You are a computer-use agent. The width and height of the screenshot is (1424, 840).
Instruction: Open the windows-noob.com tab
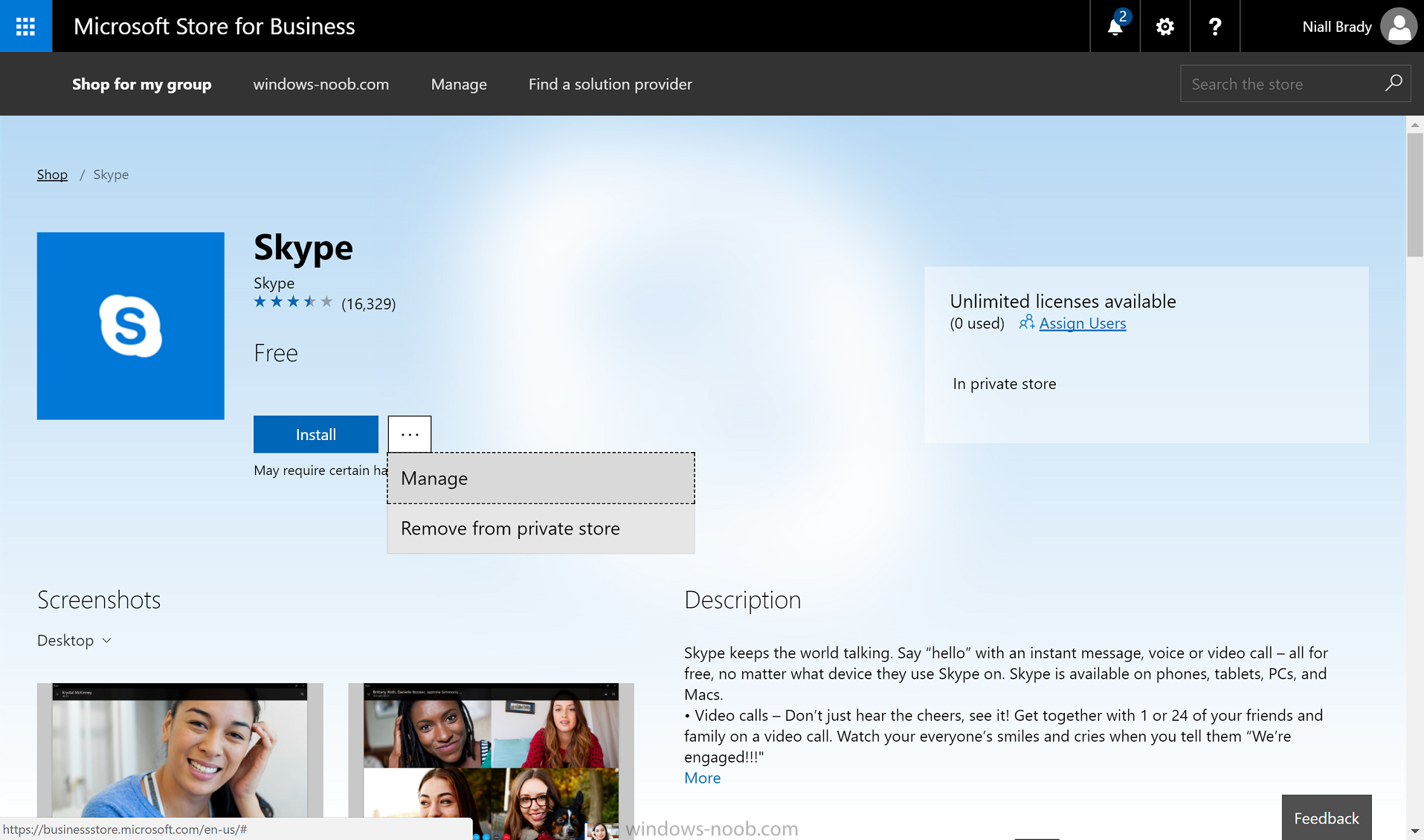[x=320, y=84]
